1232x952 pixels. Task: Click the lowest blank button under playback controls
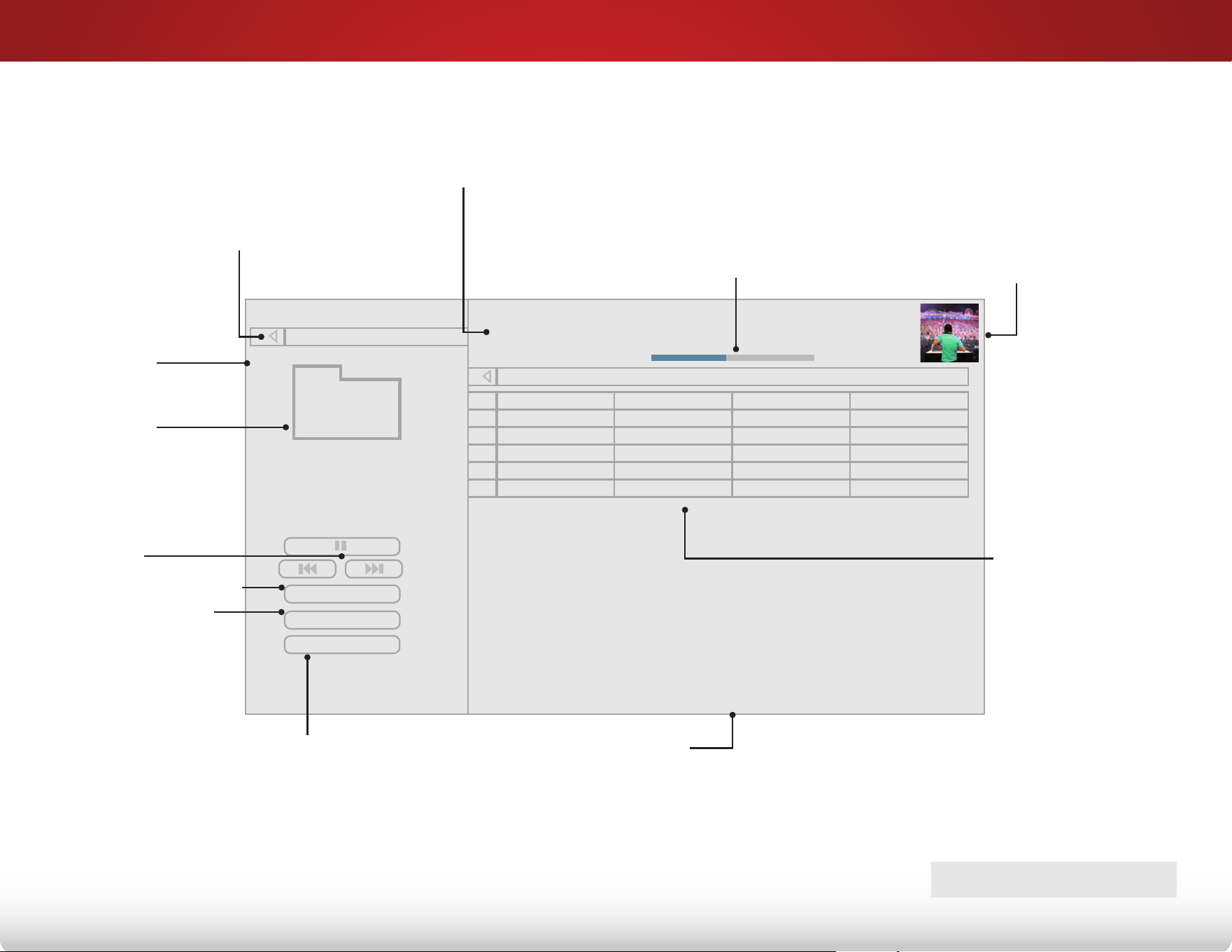coord(341,644)
